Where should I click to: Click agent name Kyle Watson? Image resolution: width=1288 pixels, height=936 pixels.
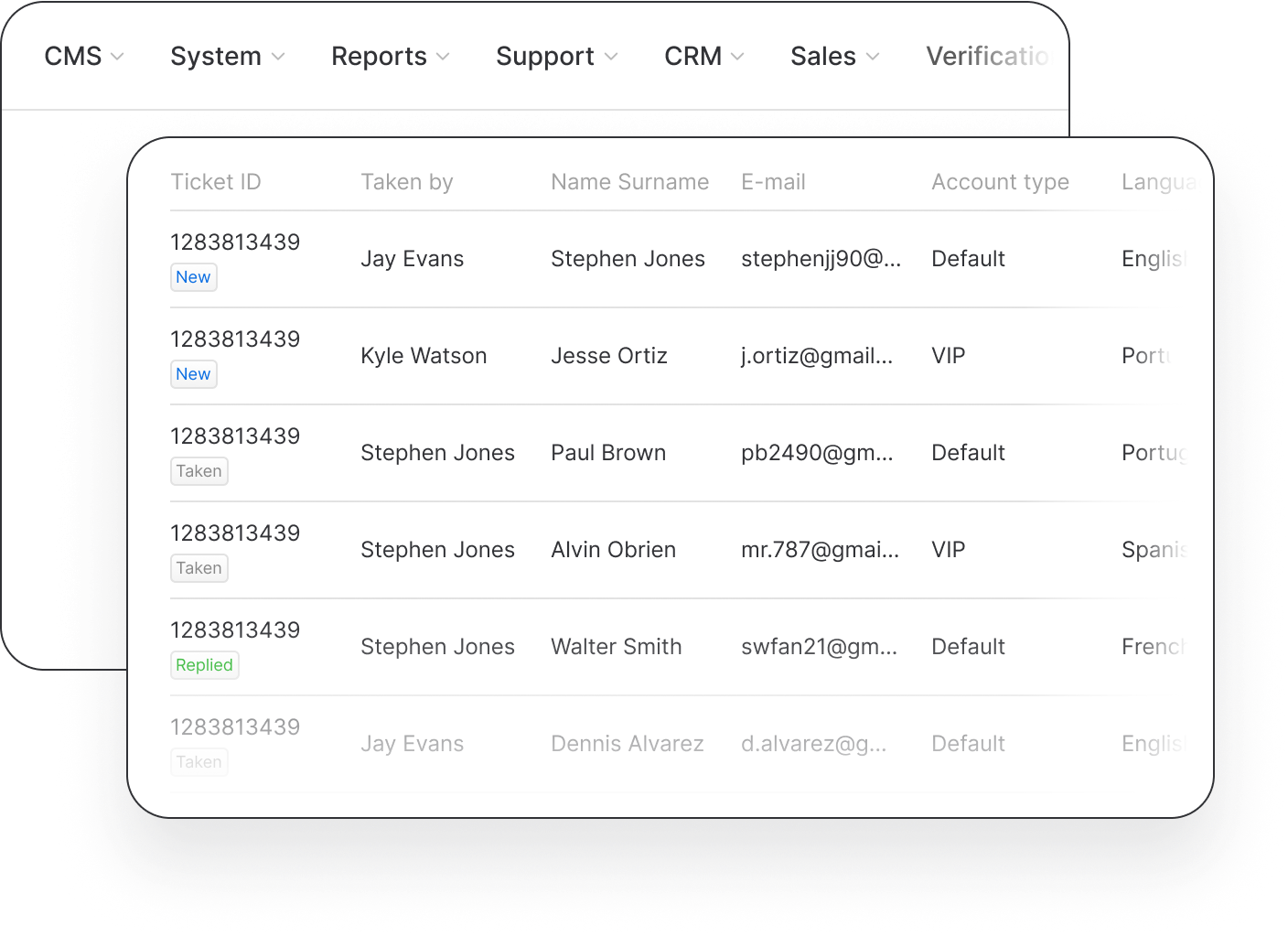pyautogui.click(x=424, y=356)
